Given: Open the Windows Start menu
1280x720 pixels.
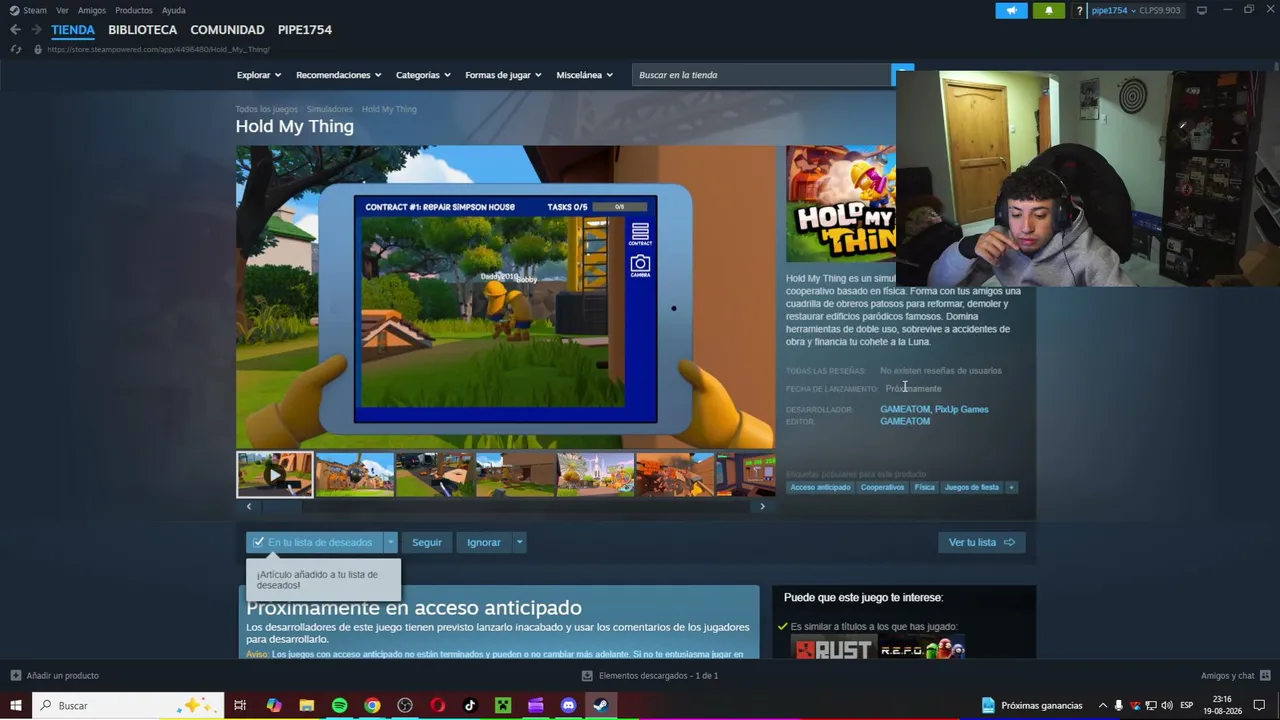Looking at the screenshot, I should pos(16,706).
